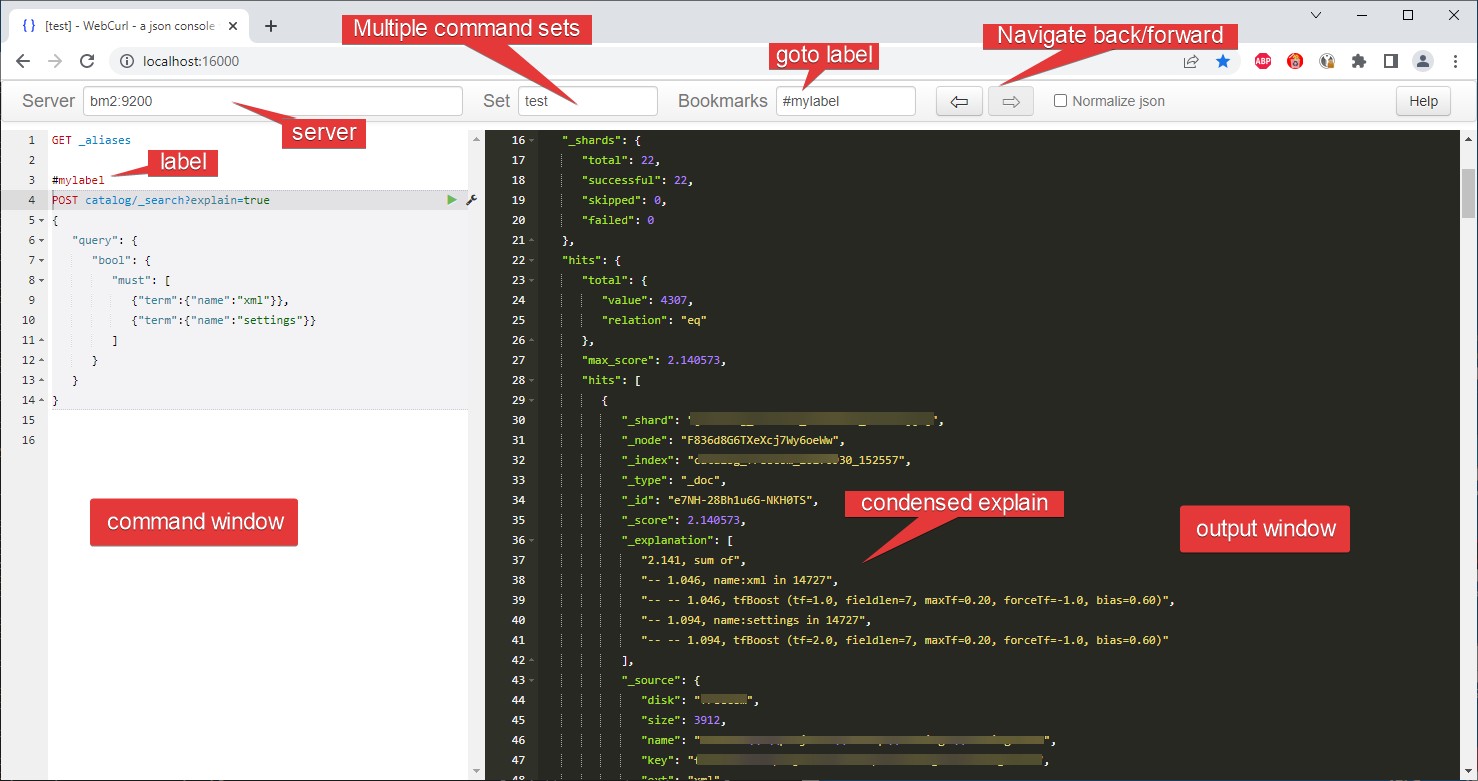Fold the inner "hits" array at line 28
Image resolution: width=1478 pixels, height=781 pixels.
[532, 380]
